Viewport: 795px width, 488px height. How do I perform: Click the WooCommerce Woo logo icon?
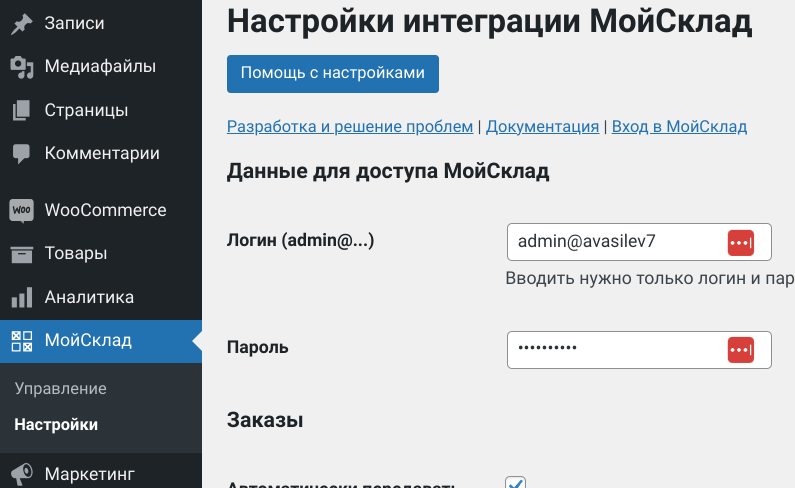(21, 210)
